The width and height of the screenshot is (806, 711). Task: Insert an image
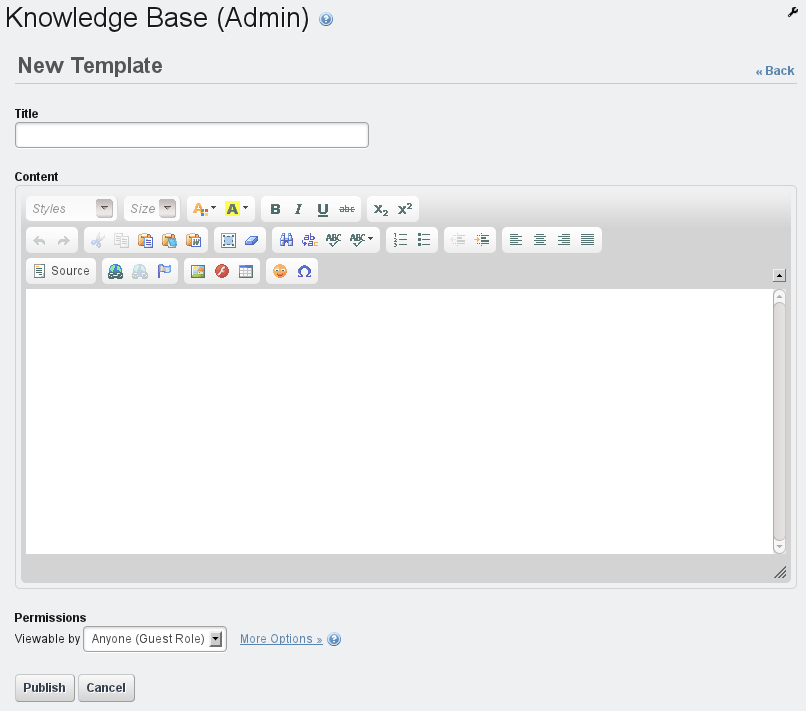click(x=198, y=271)
